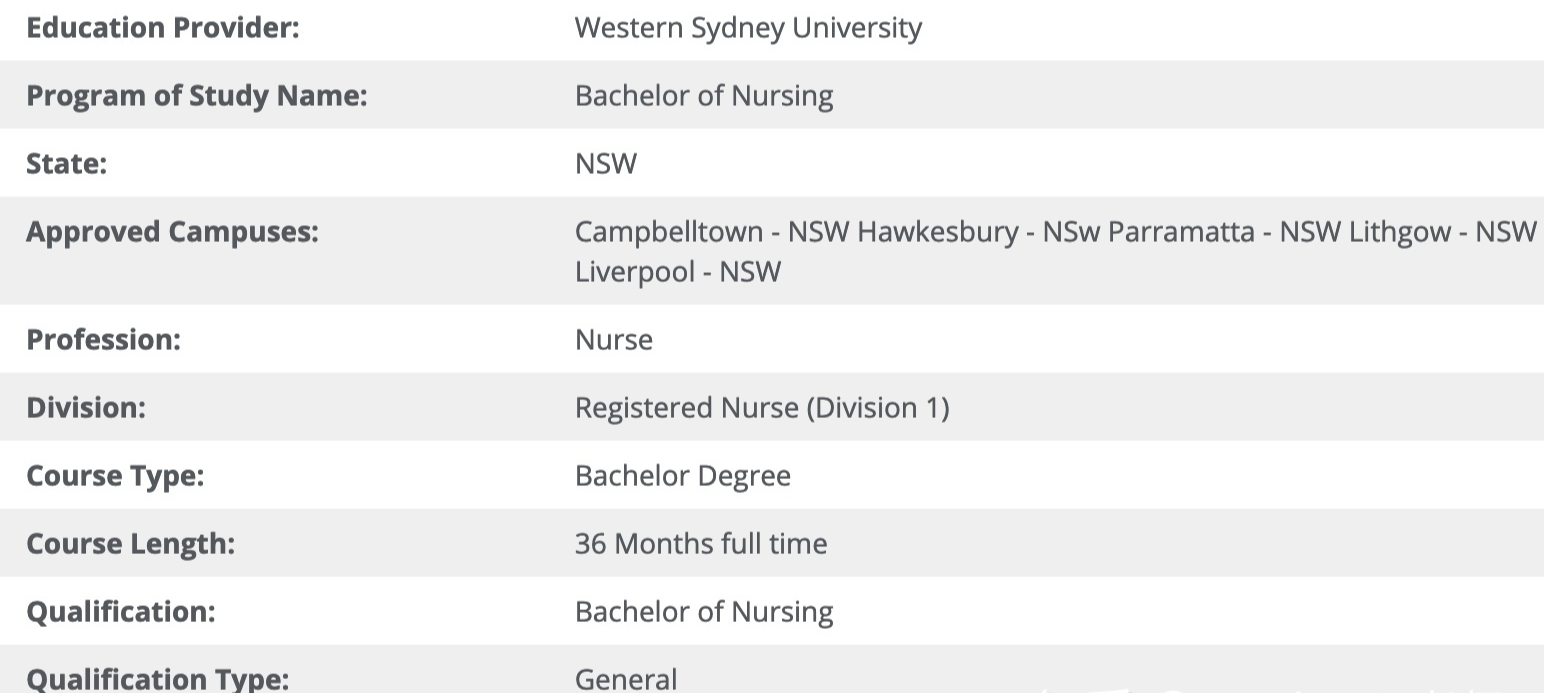Click the Approved Campuses label

pyautogui.click(x=172, y=232)
